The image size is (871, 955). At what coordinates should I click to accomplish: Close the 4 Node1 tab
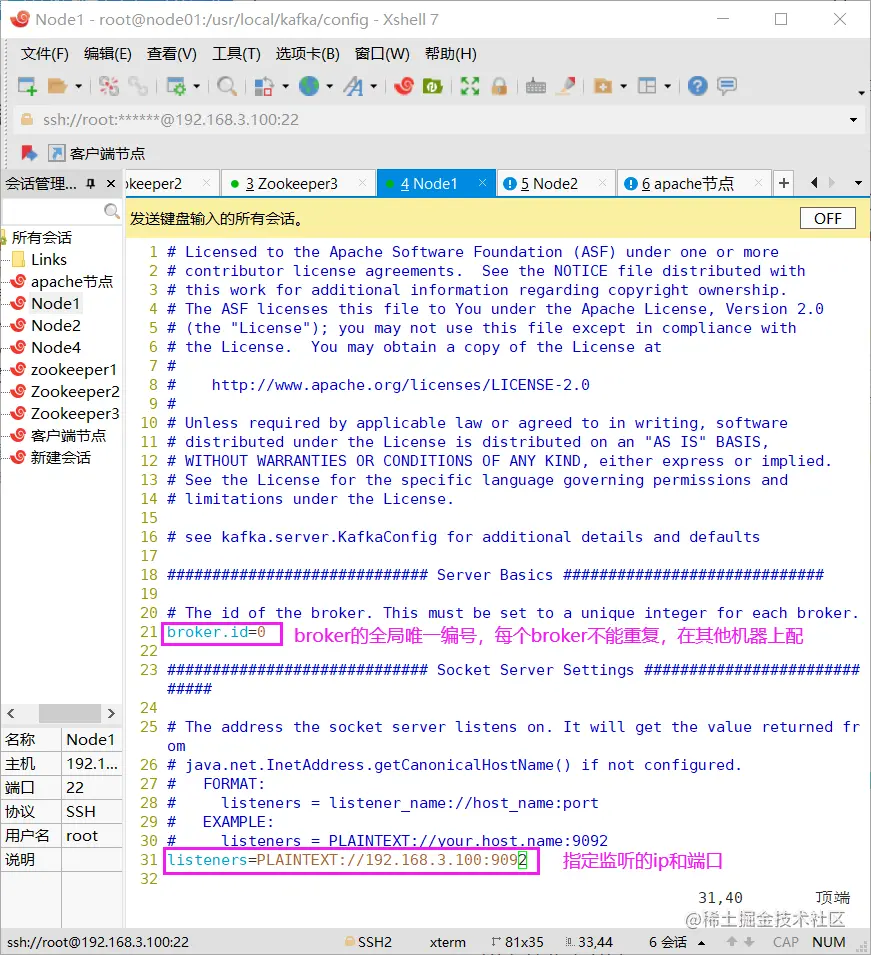tap(482, 183)
